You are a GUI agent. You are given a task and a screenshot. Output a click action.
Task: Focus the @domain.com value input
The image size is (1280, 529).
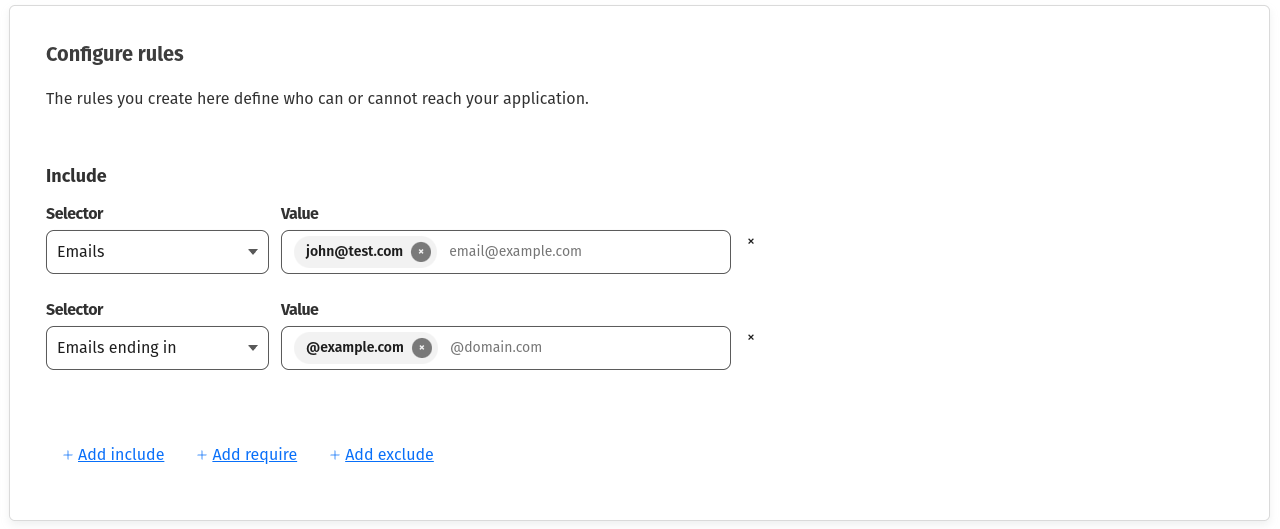(x=580, y=348)
